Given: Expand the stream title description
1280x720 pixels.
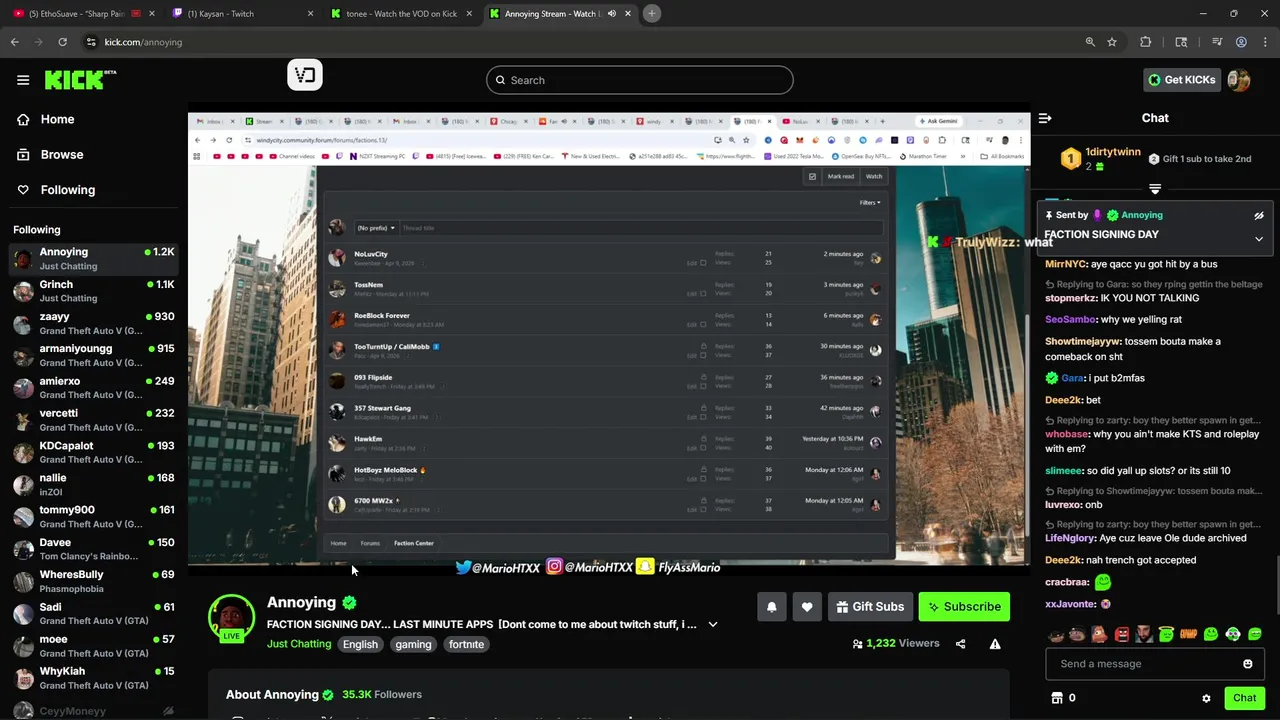Looking at the screenshot, I should point(713,624).
